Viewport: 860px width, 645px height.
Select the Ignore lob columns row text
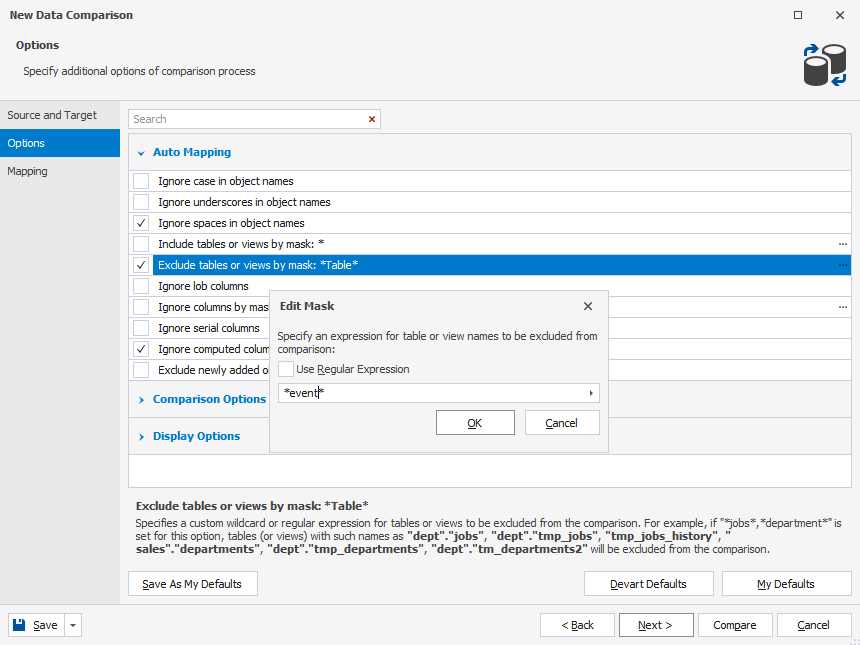pos(203,286)
